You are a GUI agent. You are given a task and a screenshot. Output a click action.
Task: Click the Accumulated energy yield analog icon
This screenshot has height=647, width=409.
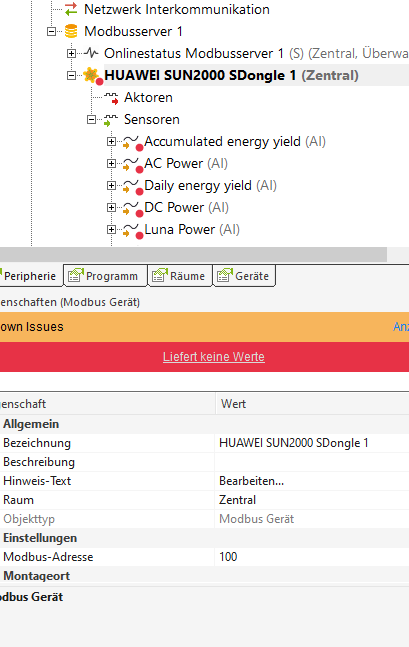click(133, 142)
